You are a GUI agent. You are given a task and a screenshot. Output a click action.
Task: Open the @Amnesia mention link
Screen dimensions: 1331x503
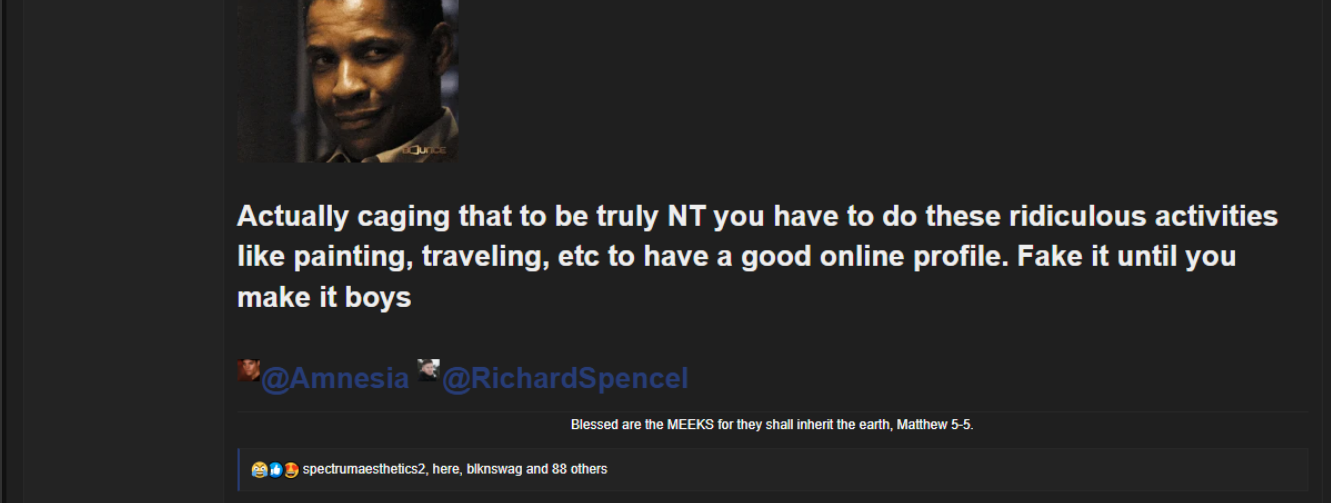pyautogui.click(x=335, y=379)
